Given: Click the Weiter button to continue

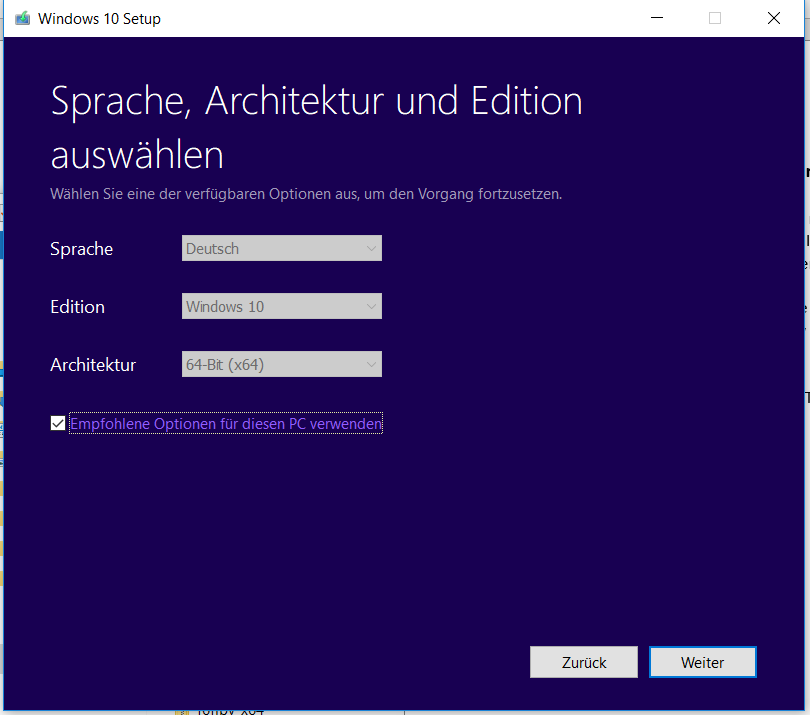Looking at the screenshot, I should coord(703,662).
